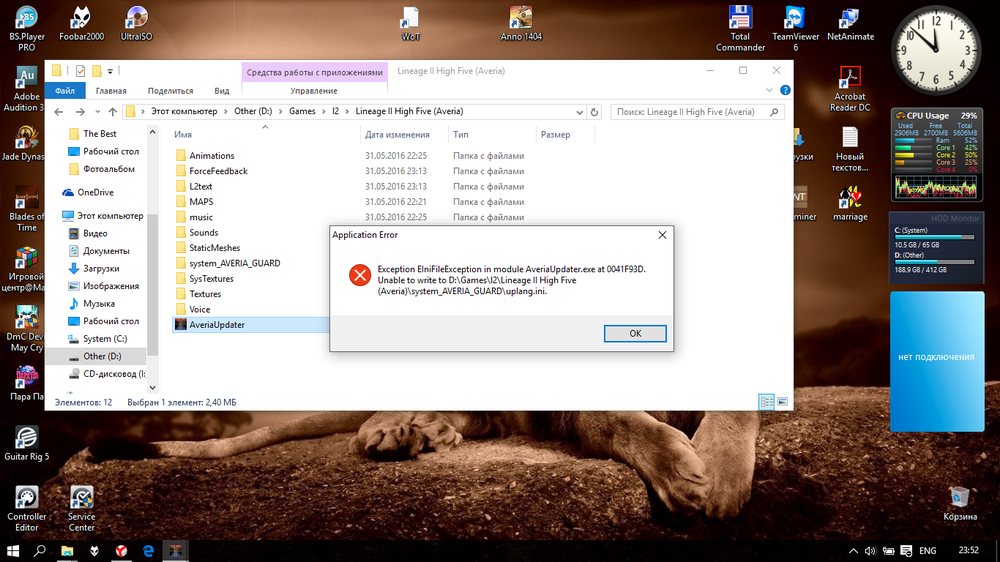Switch to large icons view in status bar

click(x=783, y=402)
